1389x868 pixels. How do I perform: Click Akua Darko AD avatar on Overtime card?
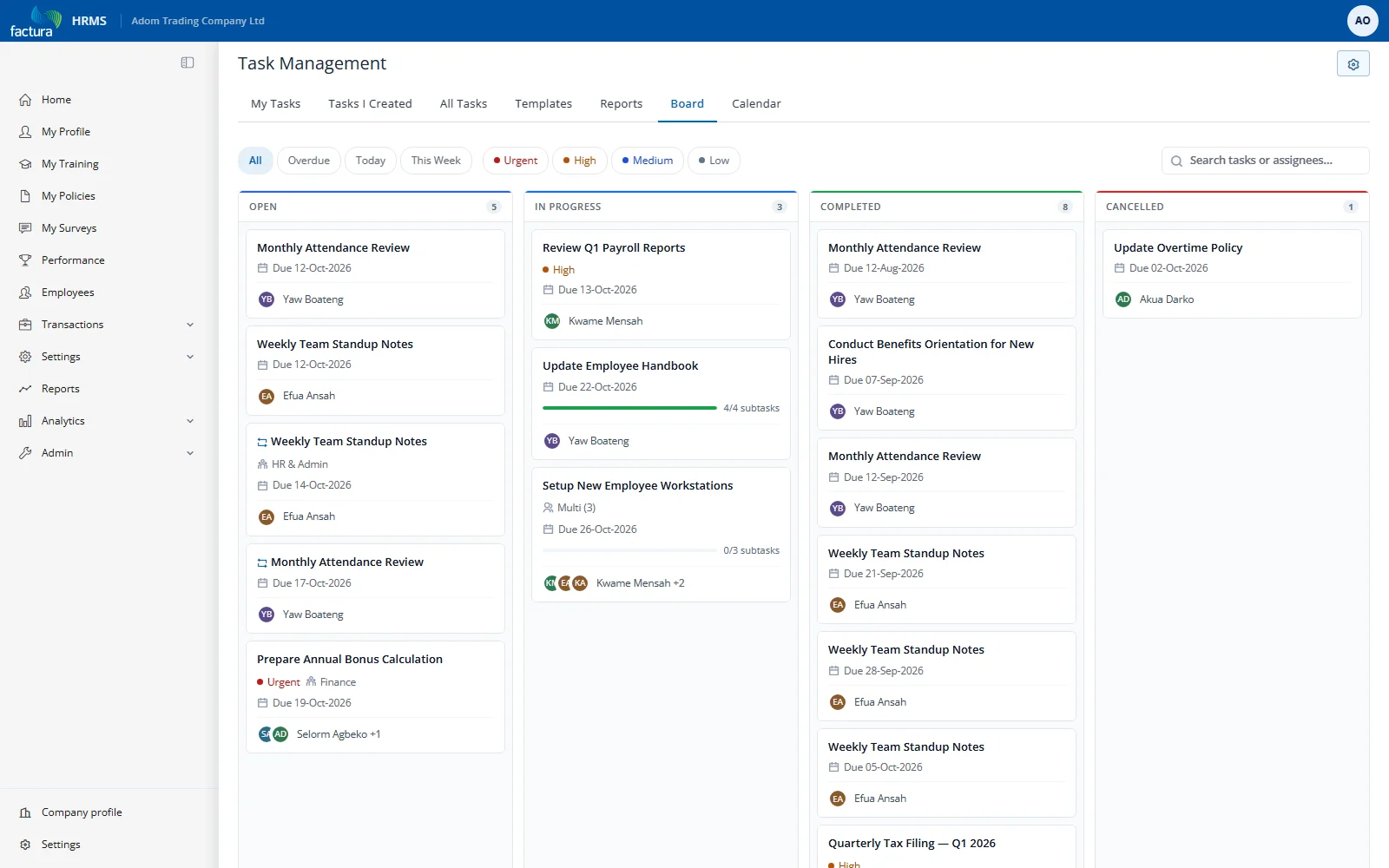1123,299
